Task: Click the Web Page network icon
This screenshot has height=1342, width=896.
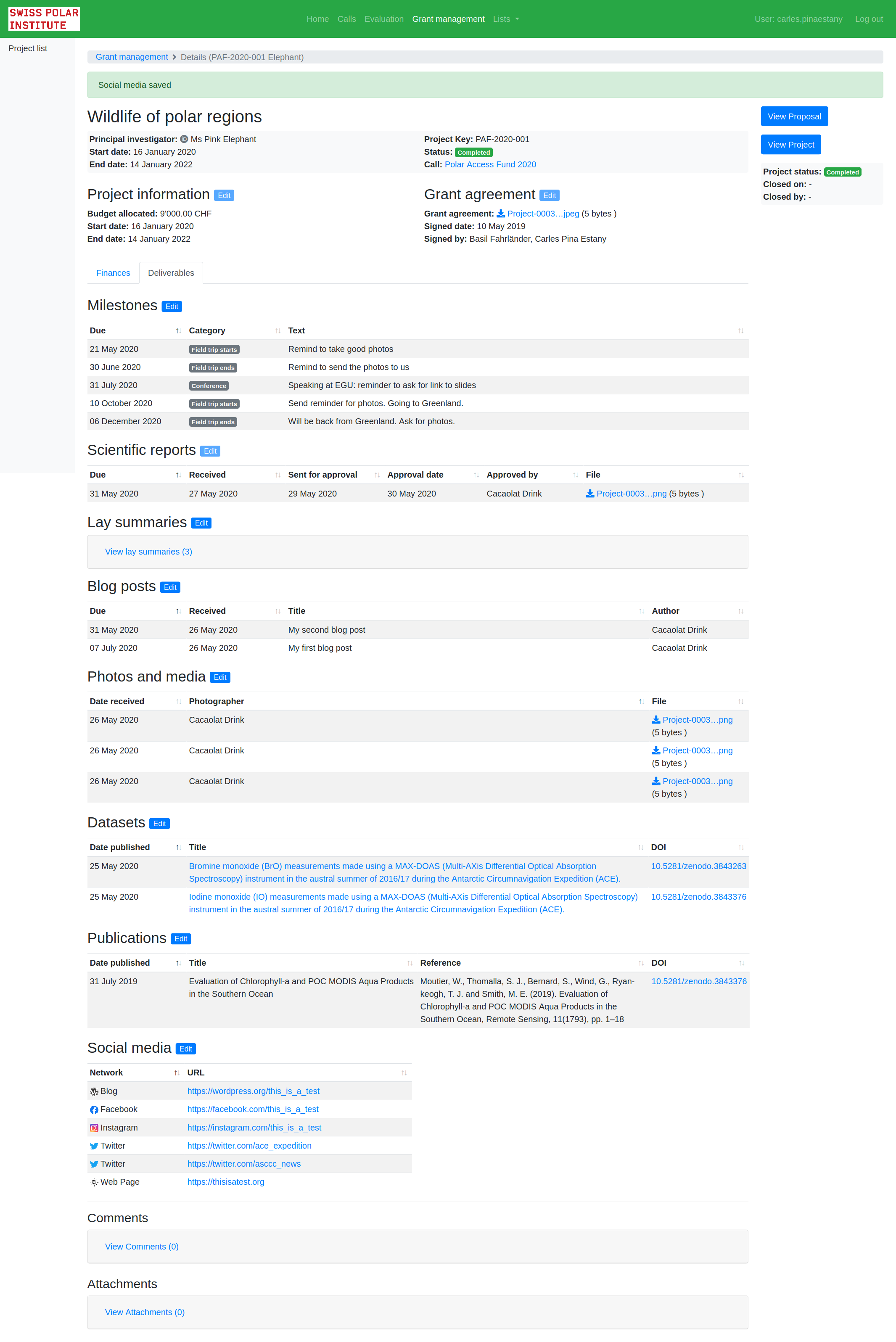Action: pyautogui.click(x=94, y=1182)
